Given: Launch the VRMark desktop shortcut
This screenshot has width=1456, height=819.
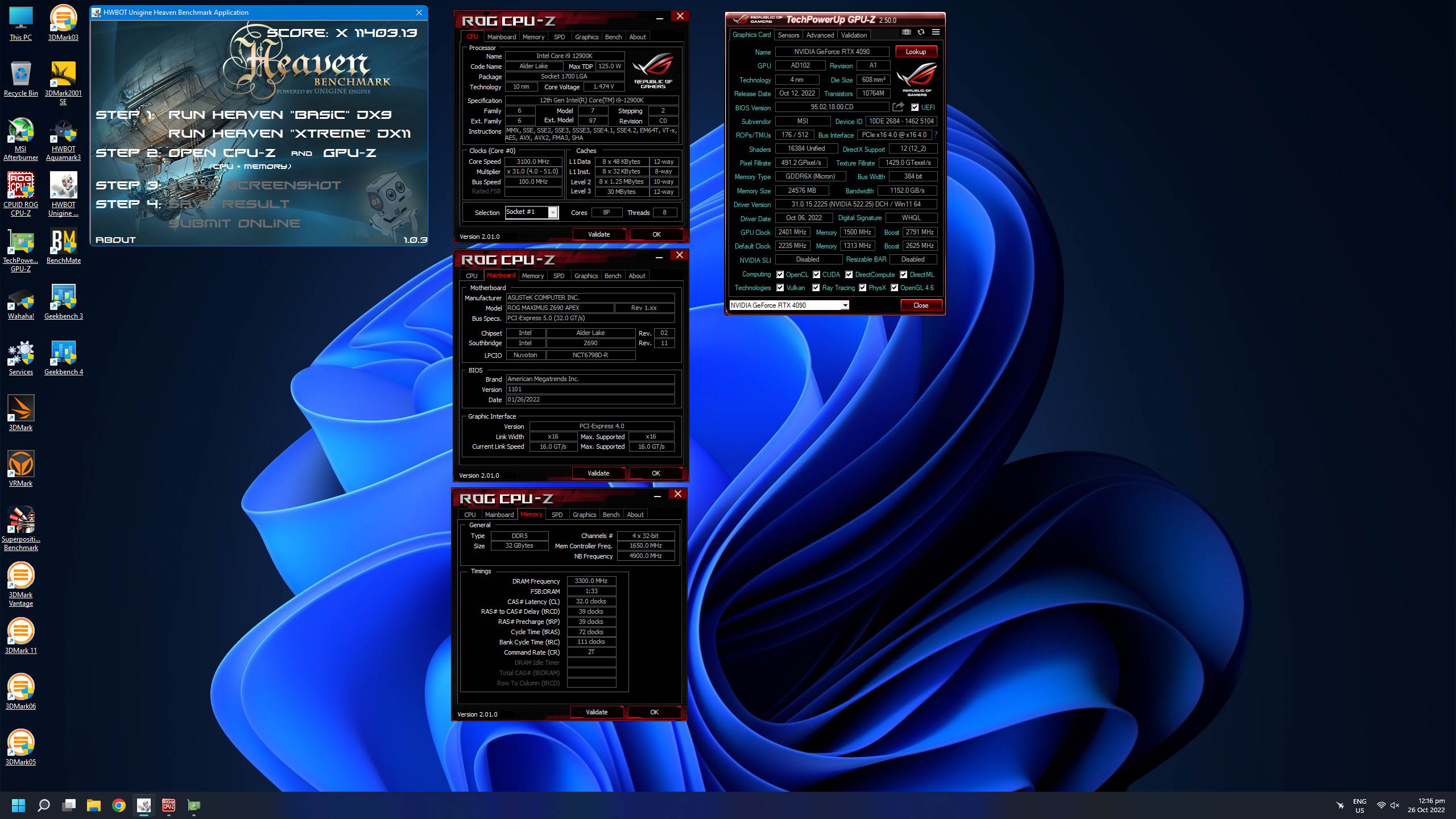Looking at the screenshot, I should (x=20, y=469).
